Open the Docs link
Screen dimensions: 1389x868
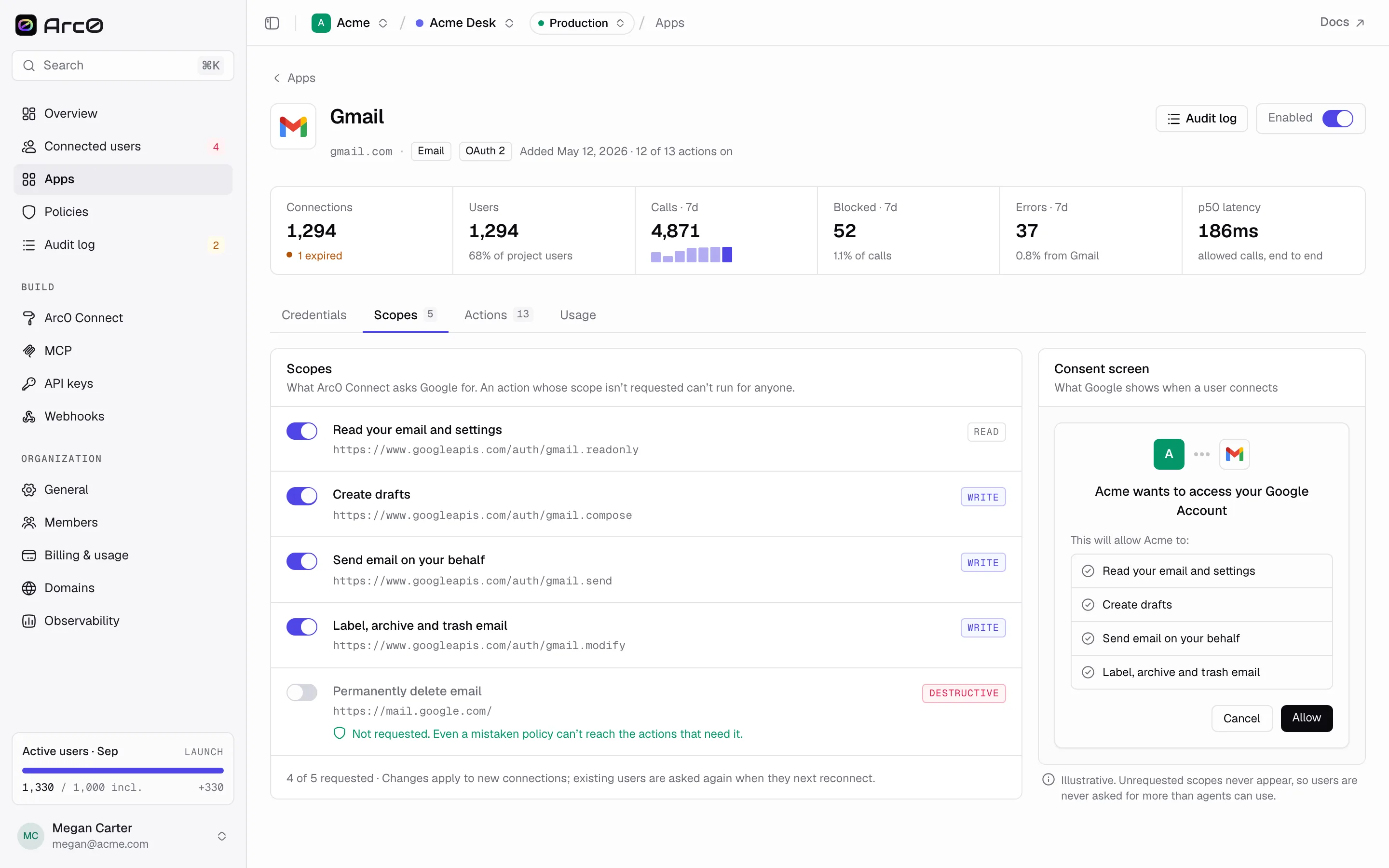tap(1341, 22)
